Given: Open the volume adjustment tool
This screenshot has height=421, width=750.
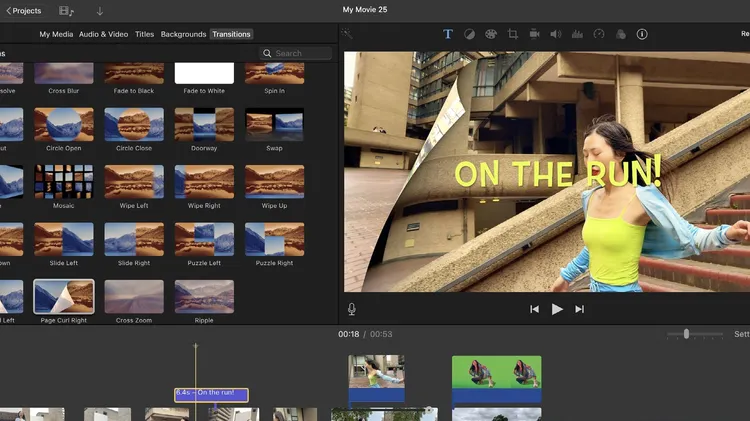Looking at the screenshot, I should [x=556, y=34].
